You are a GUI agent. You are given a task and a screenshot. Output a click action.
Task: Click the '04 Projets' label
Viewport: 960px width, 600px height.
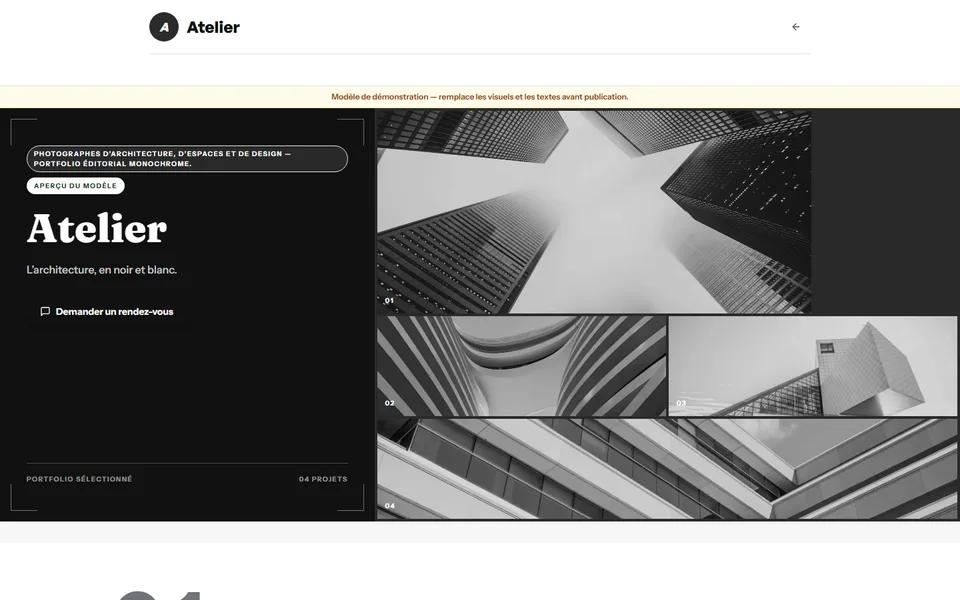323,479
